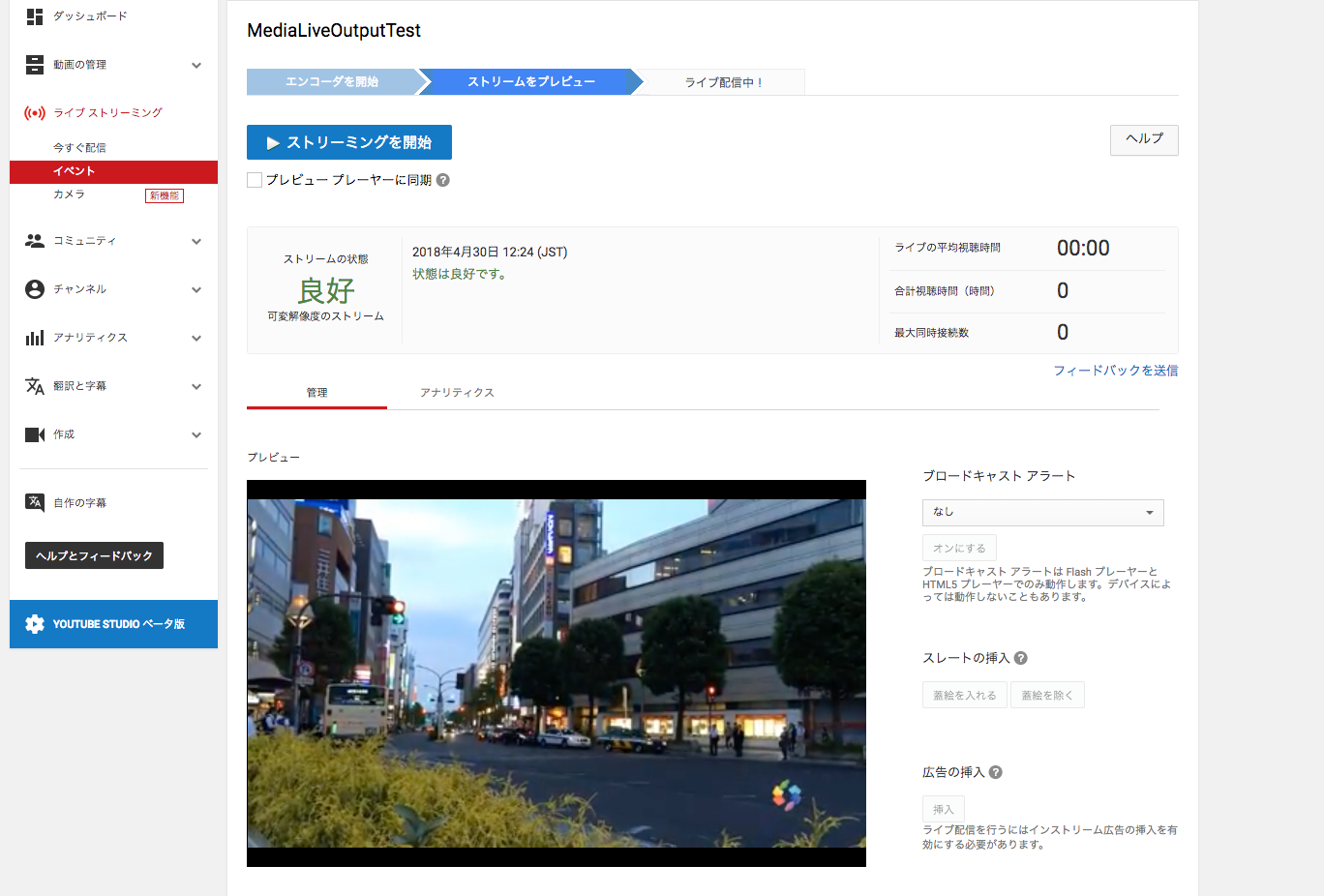The width and height of the screenshot is (1324, 896).
Task: Click the コミュニティ people icon
Action: click(x=35, y=241)
